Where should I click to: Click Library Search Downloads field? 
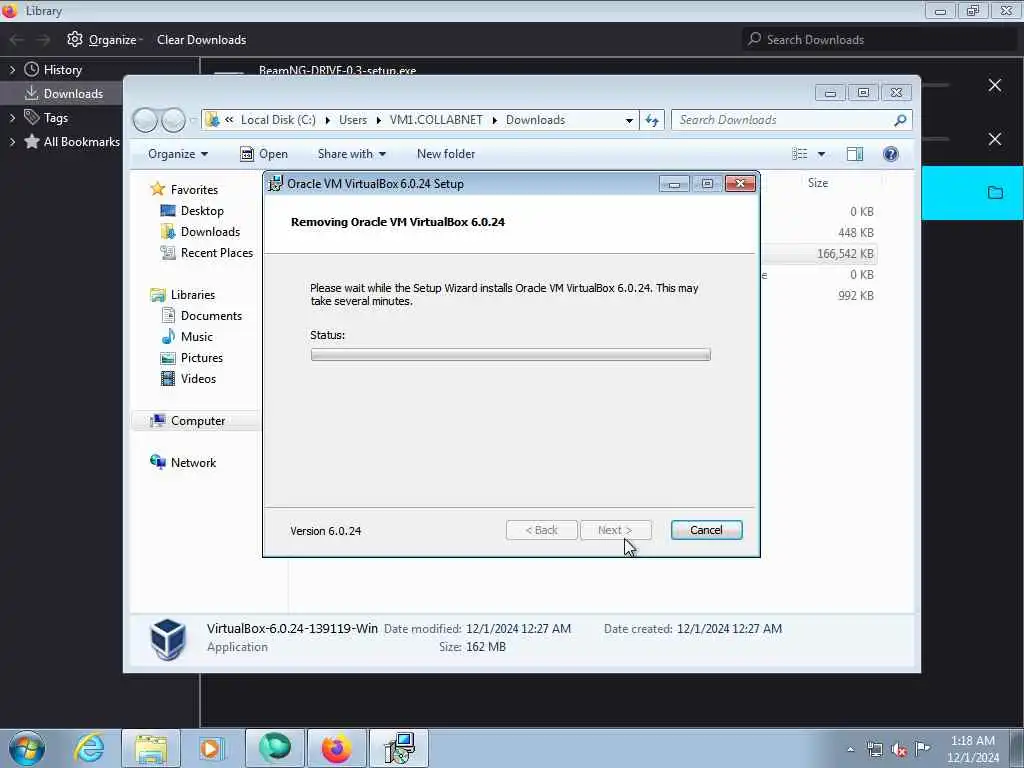880,40
